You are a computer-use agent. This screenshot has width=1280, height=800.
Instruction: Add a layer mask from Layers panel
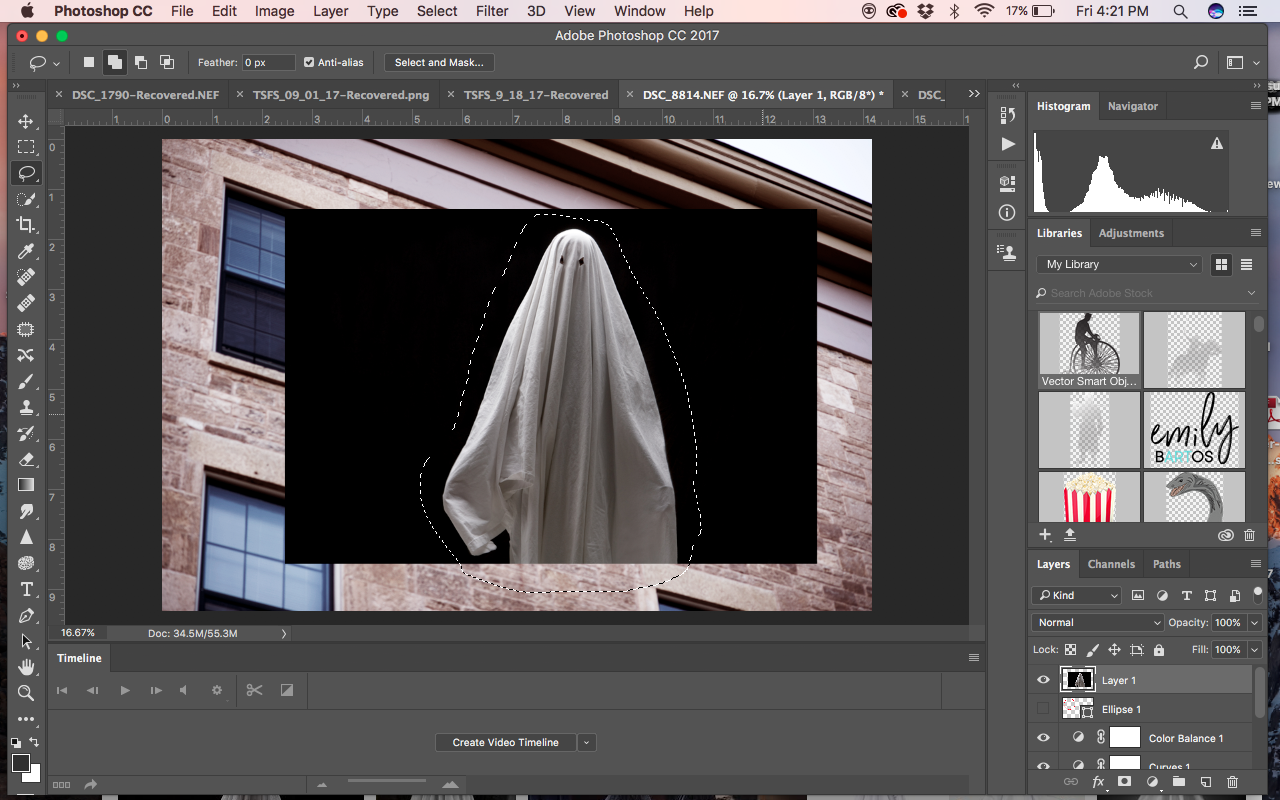(x=1124, y=782)
